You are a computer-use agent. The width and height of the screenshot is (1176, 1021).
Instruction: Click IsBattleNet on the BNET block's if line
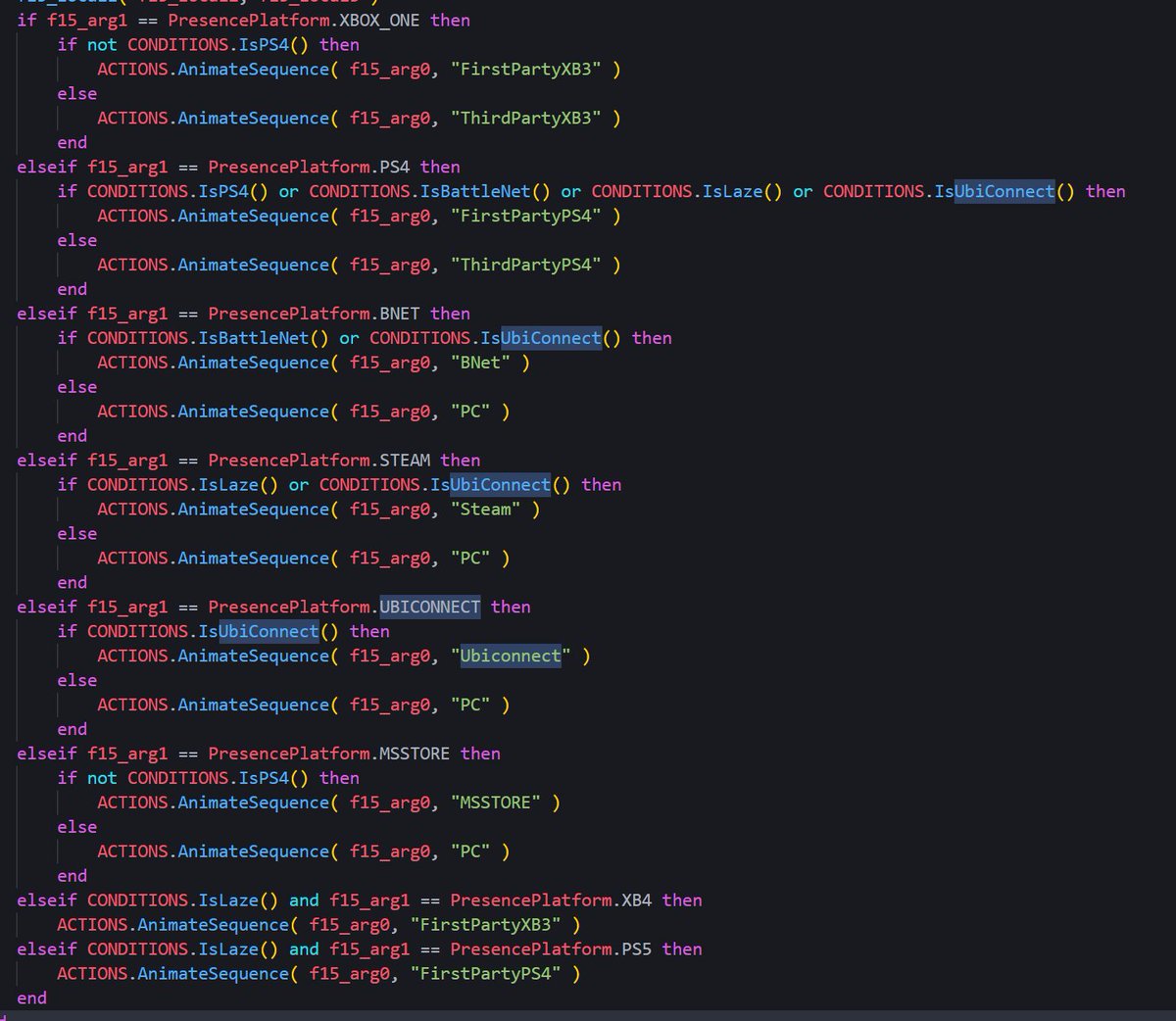pyautogui.click(x=254, y=338)
